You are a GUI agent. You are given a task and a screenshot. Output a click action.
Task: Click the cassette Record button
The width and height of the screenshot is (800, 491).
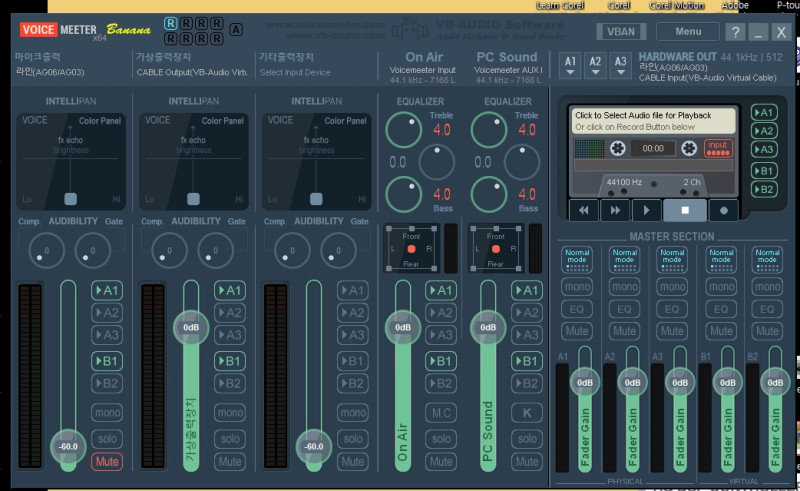tap(724, 211)
